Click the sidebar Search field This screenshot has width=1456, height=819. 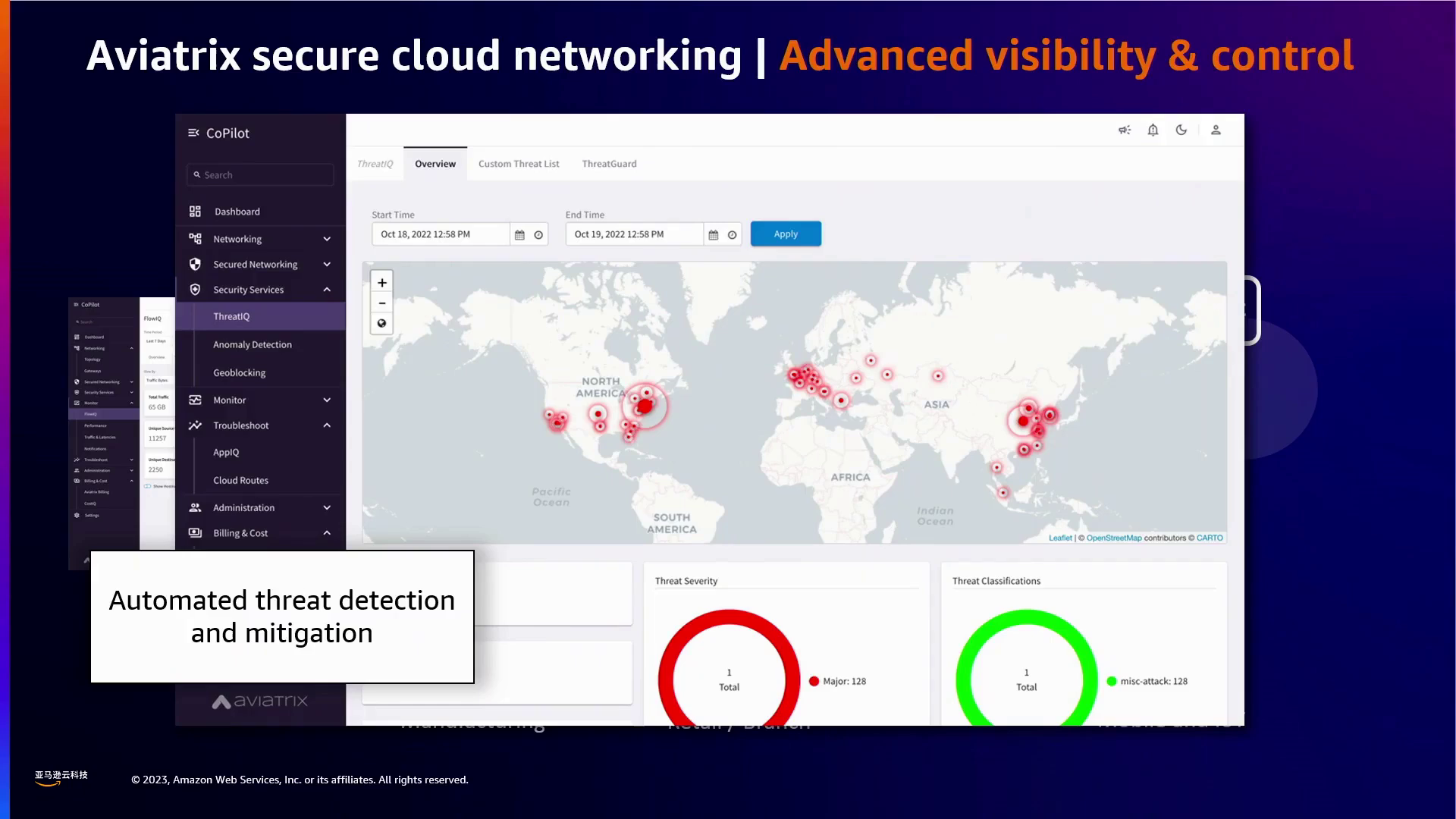coord(260,175)
